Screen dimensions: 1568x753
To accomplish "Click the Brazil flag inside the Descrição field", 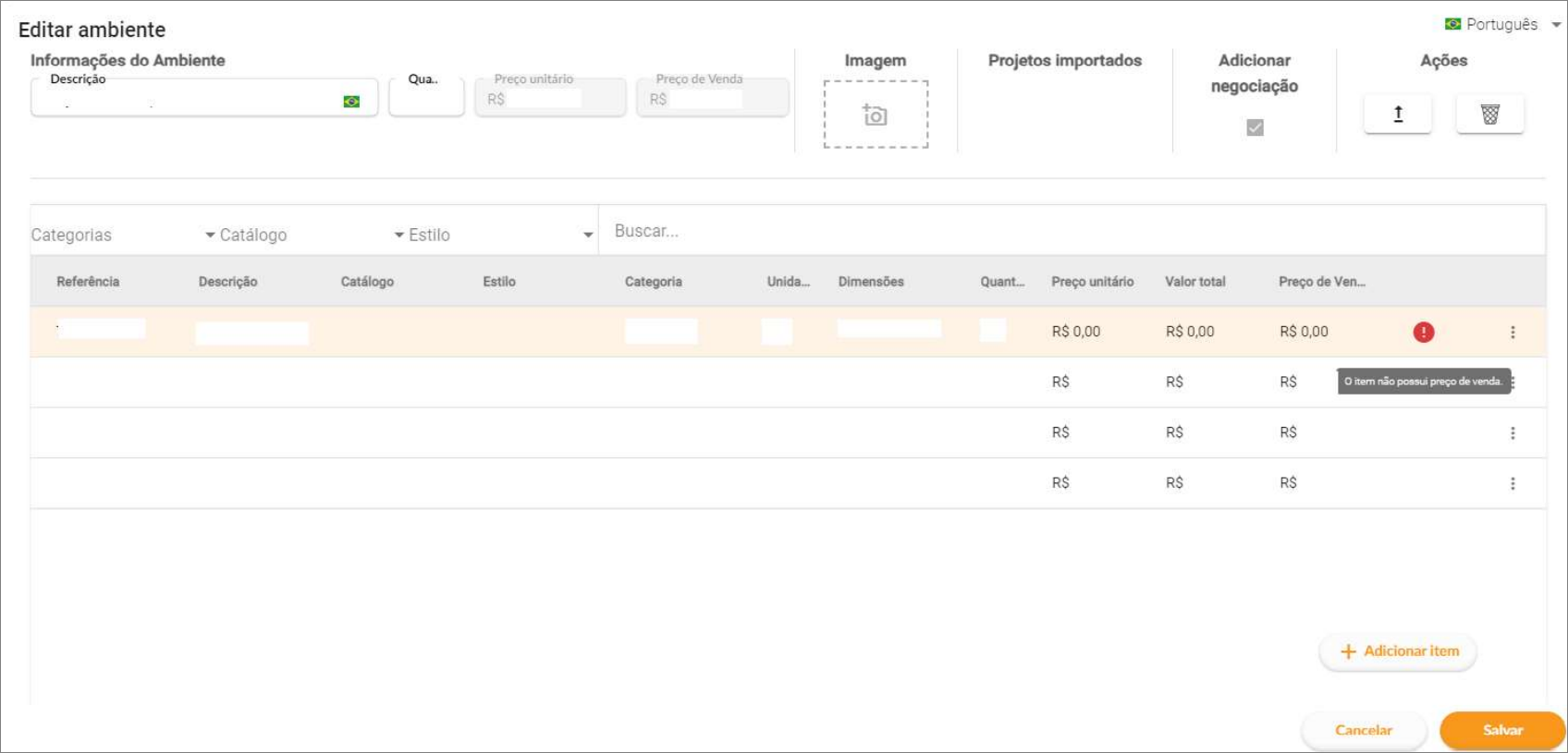I will click(x=351, y=102).
